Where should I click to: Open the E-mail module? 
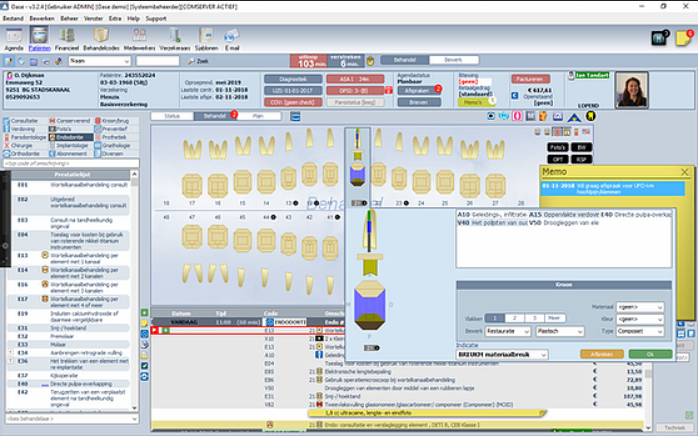(232, 39)
